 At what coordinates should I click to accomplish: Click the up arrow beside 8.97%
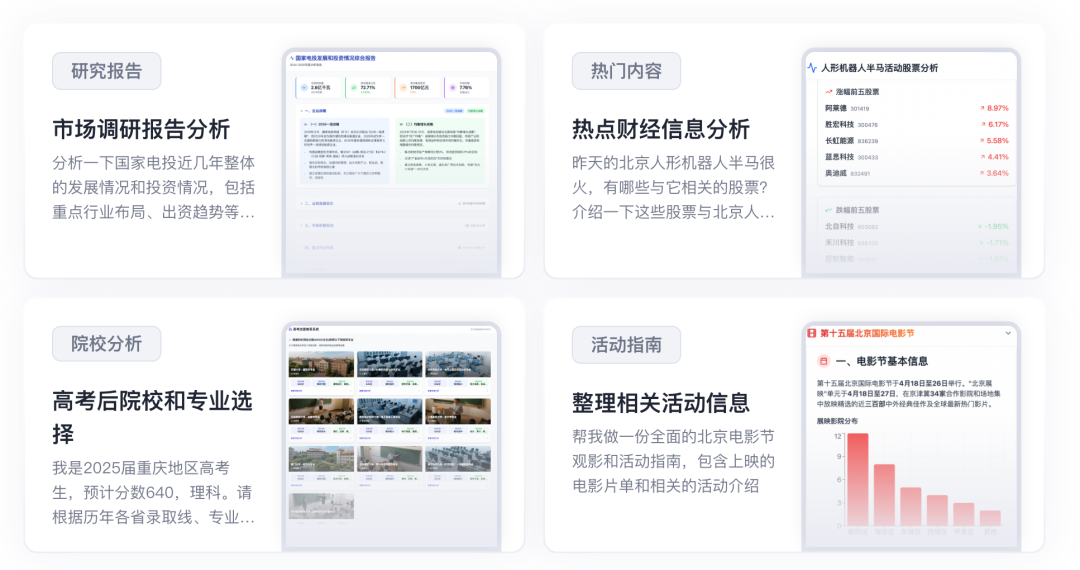[982, 108]
